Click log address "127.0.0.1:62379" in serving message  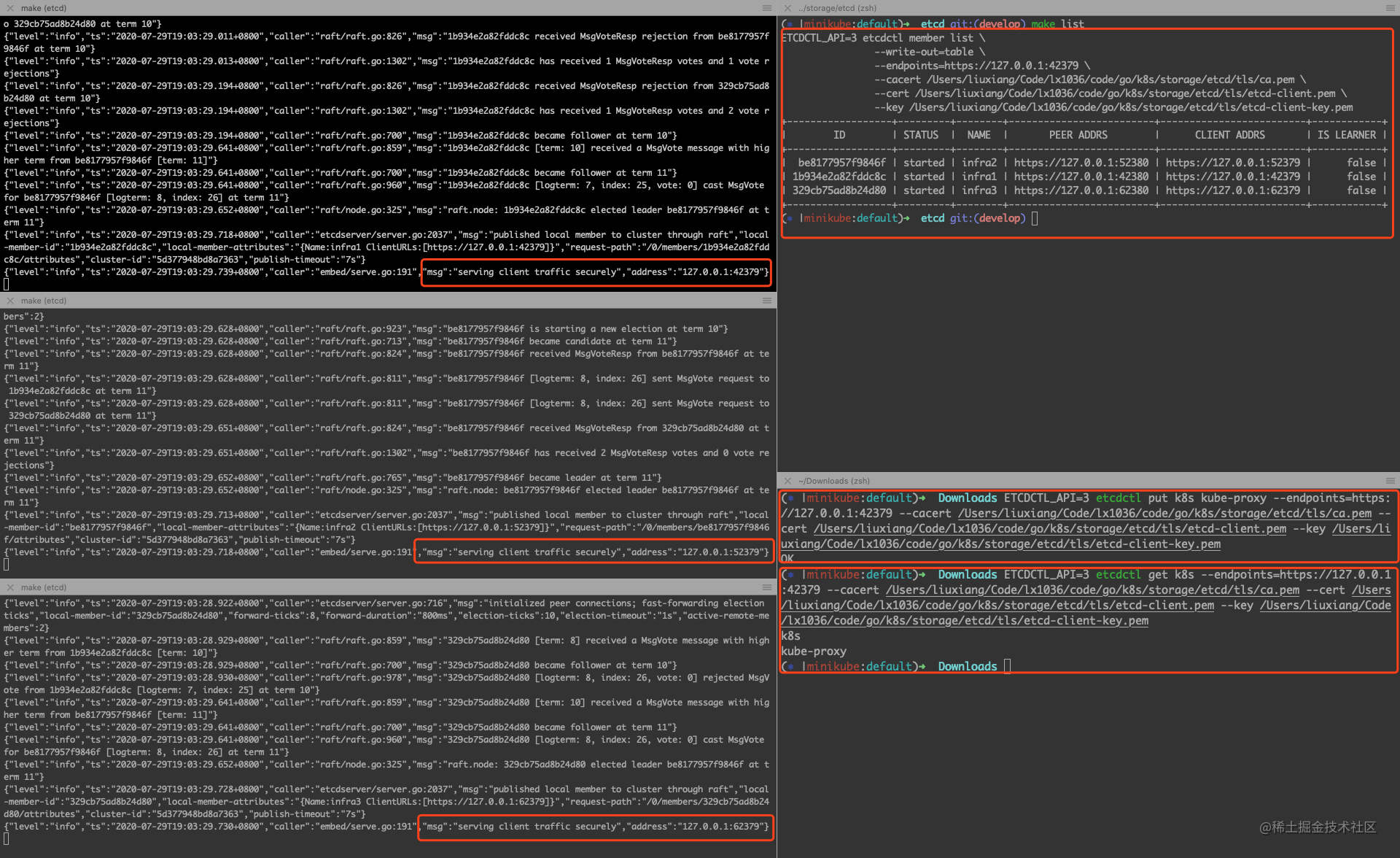point(722,827)
